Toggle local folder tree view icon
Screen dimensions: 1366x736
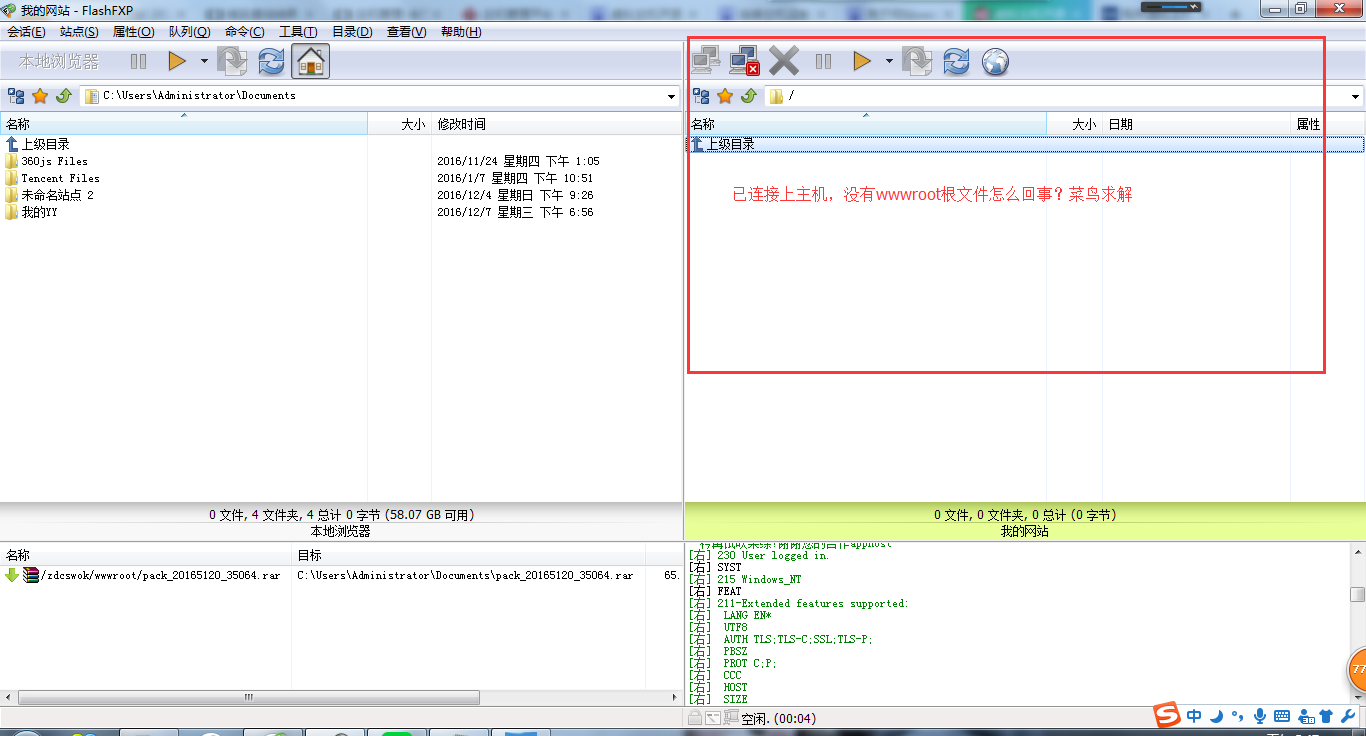[x=16, y=96]
